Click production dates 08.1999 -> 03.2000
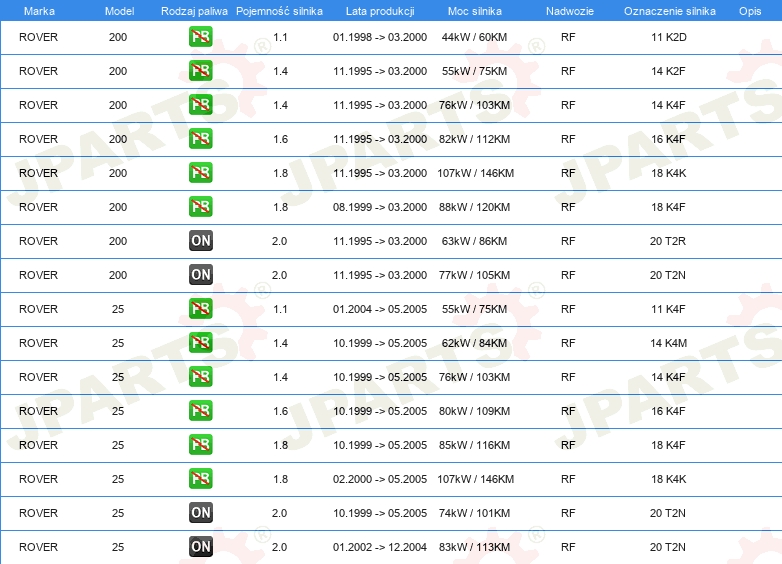The width and height of the screenshot is (782, 564). point(380,207)
